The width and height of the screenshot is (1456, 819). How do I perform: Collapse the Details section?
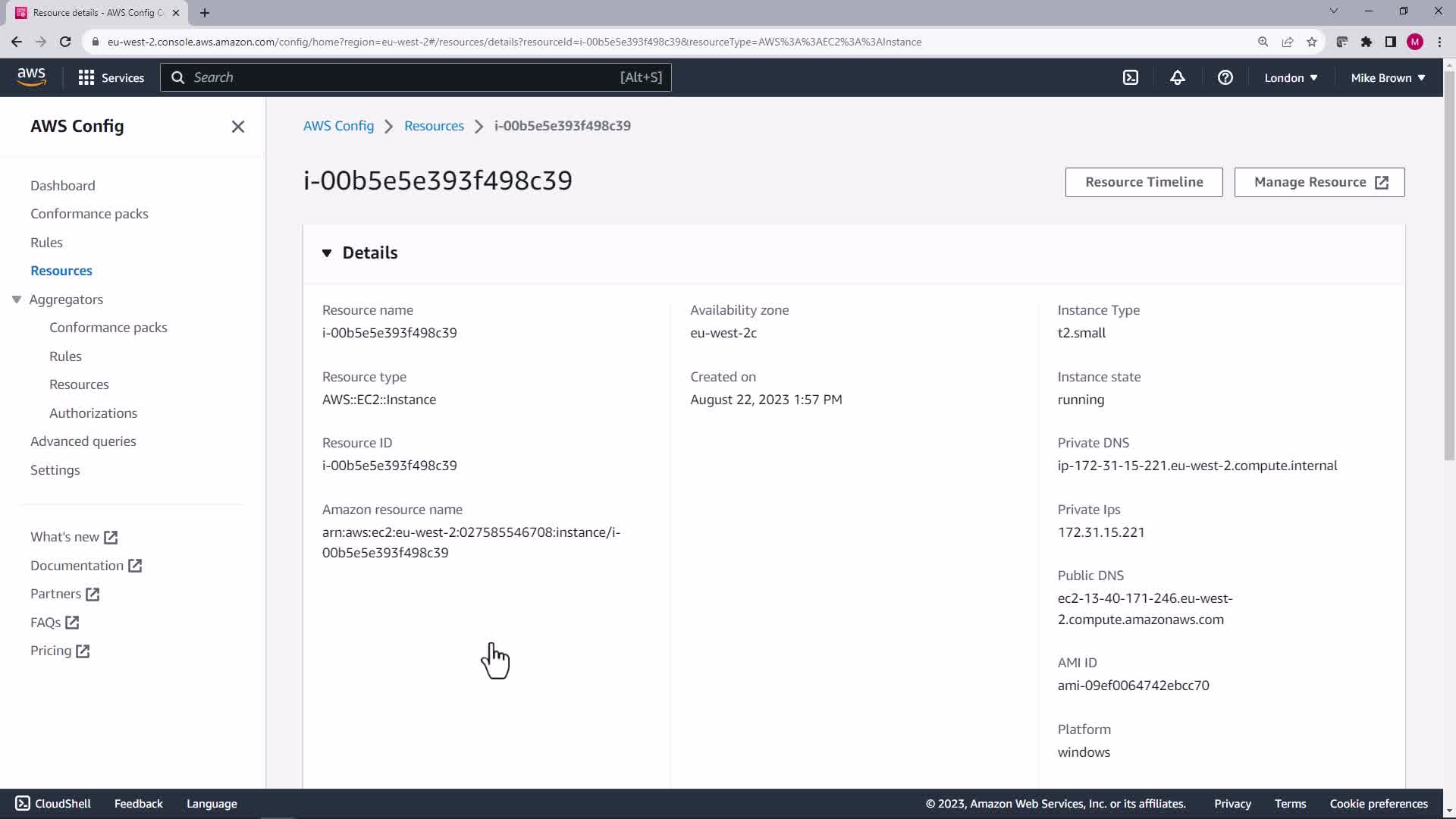click(327, 253)
